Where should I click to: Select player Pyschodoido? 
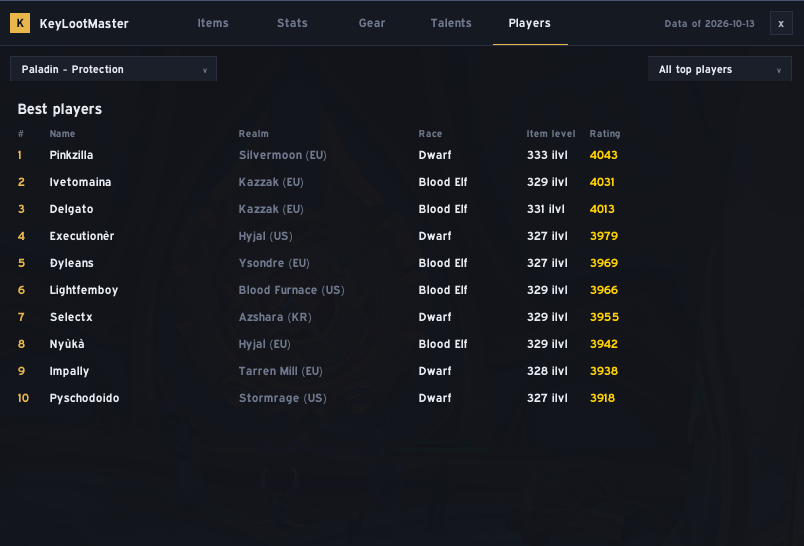(x=84, y=398)
